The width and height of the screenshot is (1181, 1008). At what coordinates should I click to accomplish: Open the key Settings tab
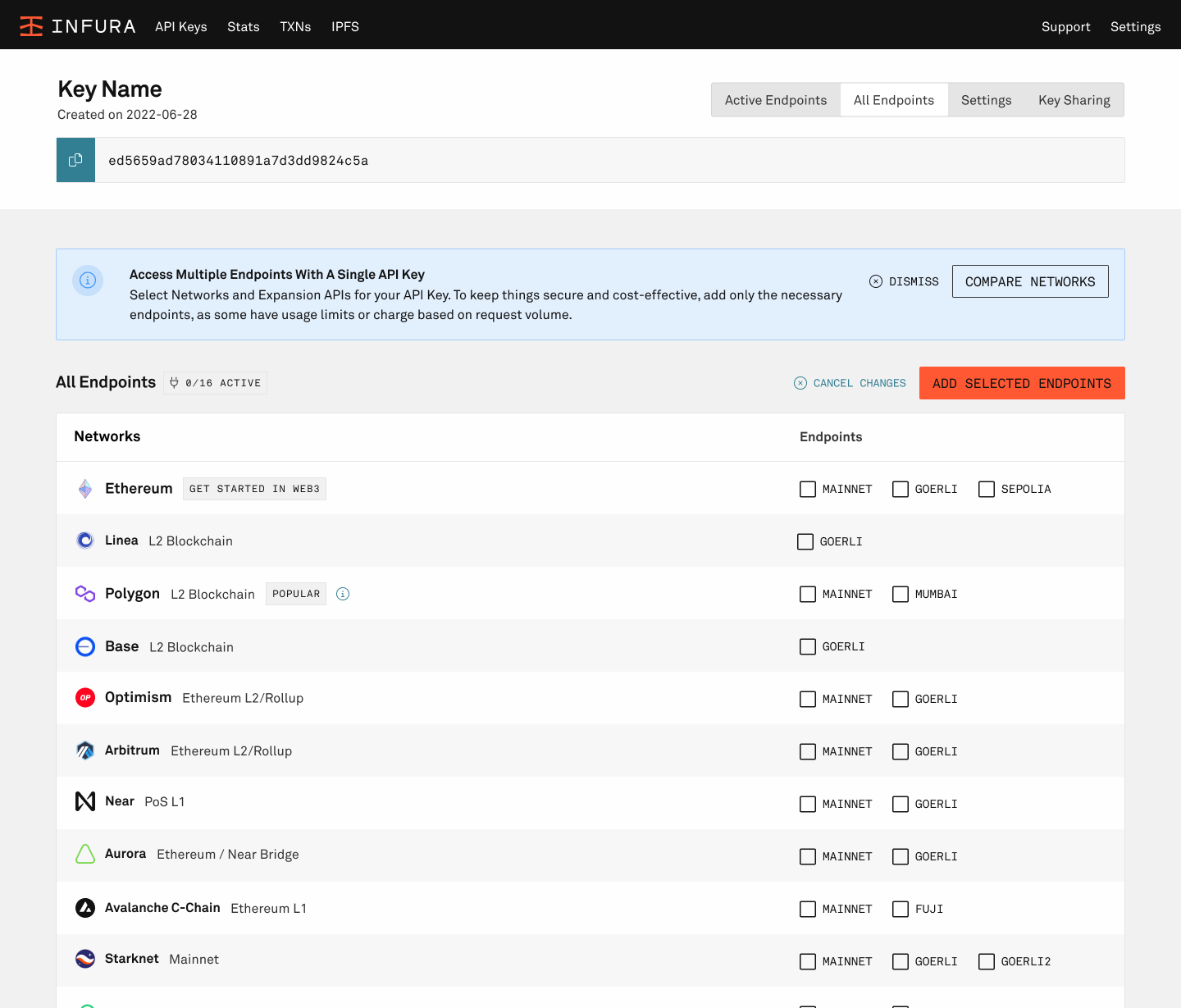[x=987, y=100]
